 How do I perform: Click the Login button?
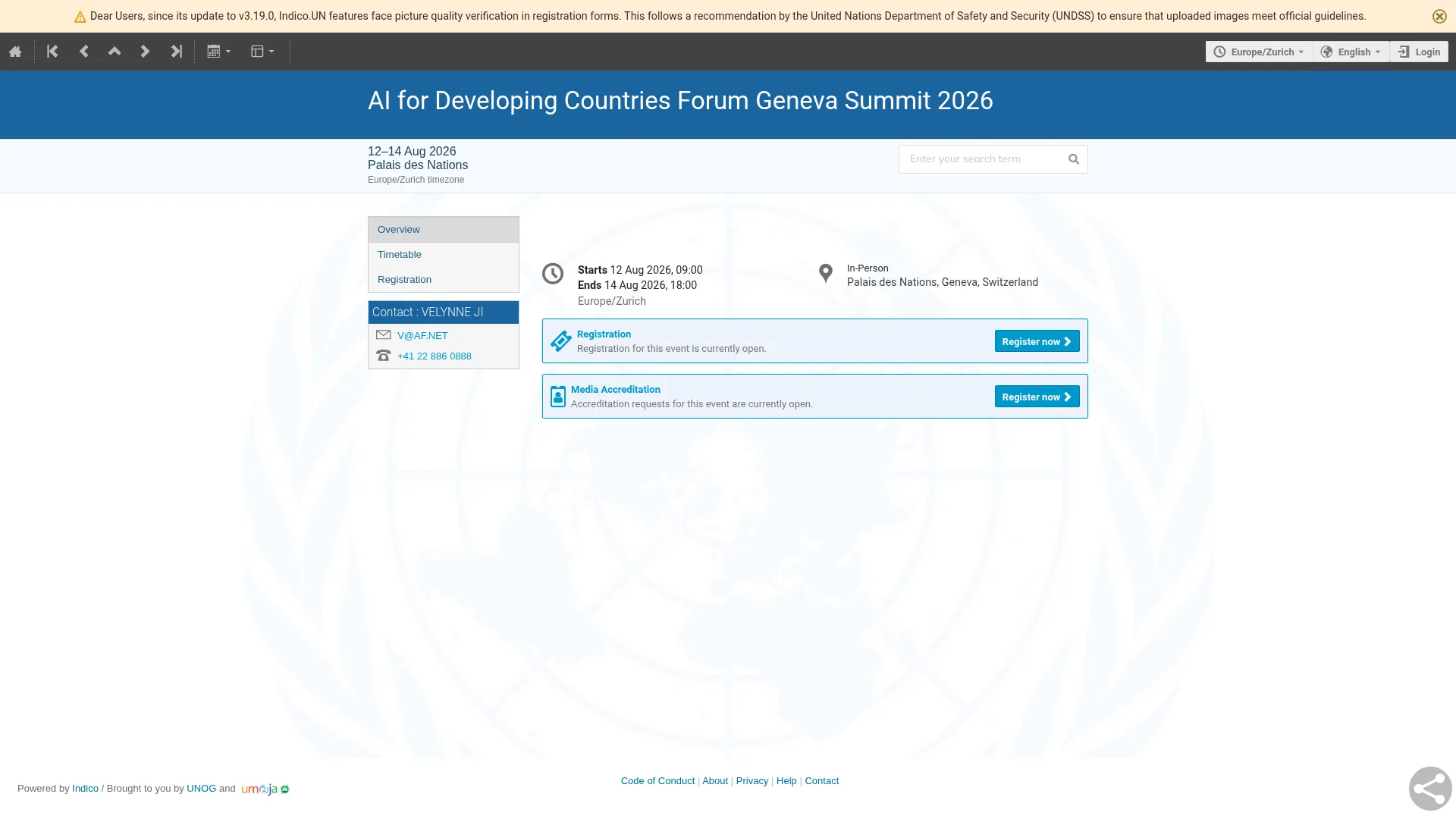coord(1419,52)
